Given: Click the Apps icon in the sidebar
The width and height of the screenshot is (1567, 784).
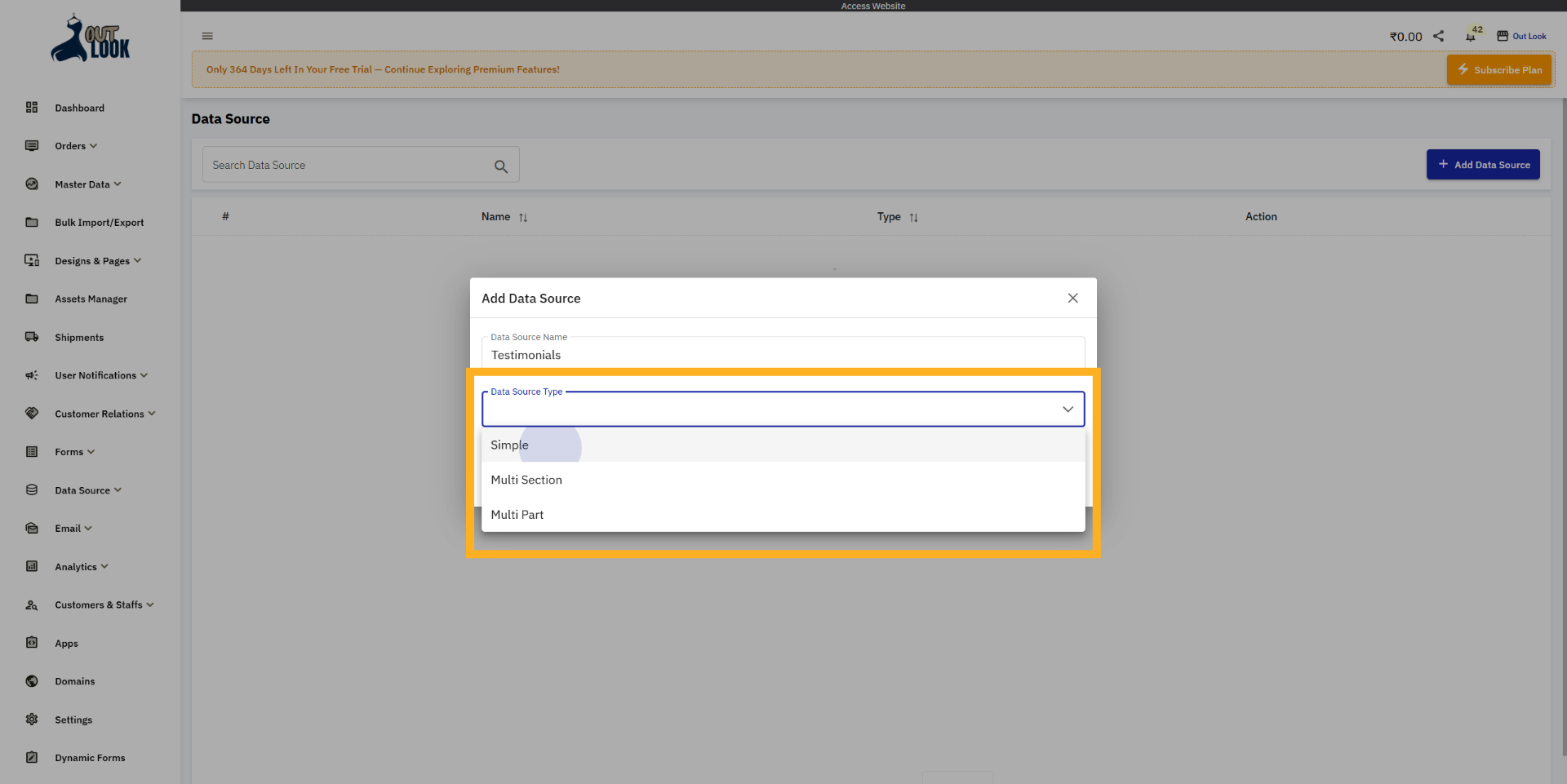Looking at the screenshot, I should click(31, 643).
